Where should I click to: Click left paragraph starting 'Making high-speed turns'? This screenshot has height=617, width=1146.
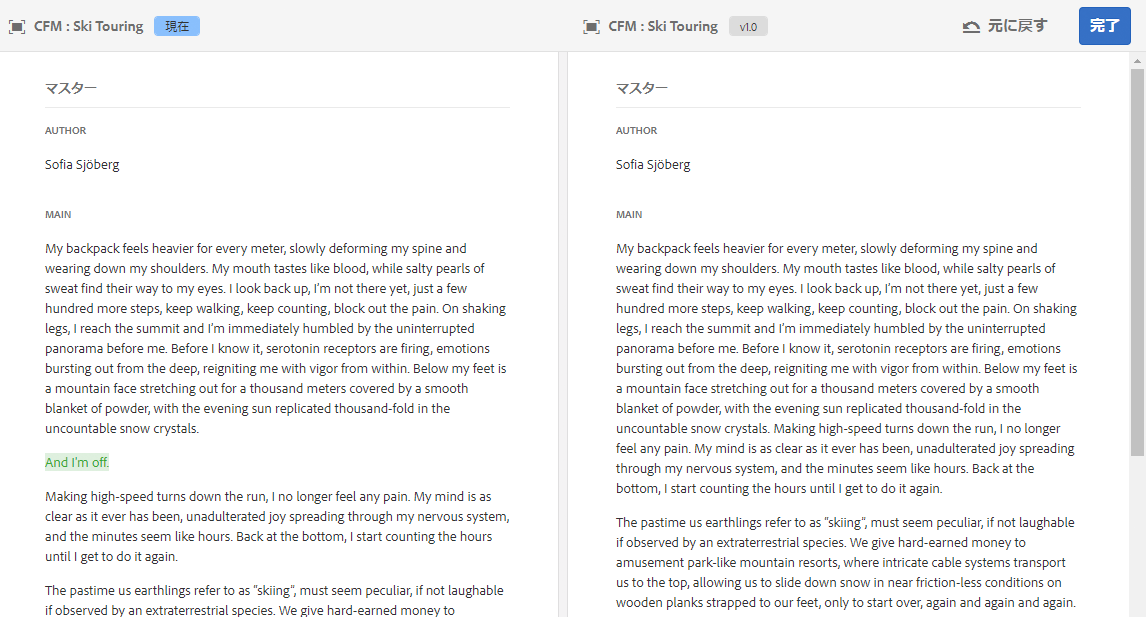pos(277,526)
